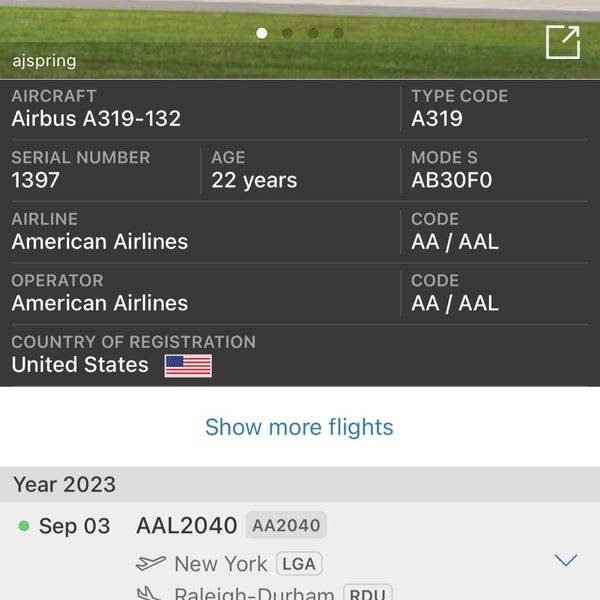600x600 pixels.
Task: Tap the departure plane icon
Action: 151,563
